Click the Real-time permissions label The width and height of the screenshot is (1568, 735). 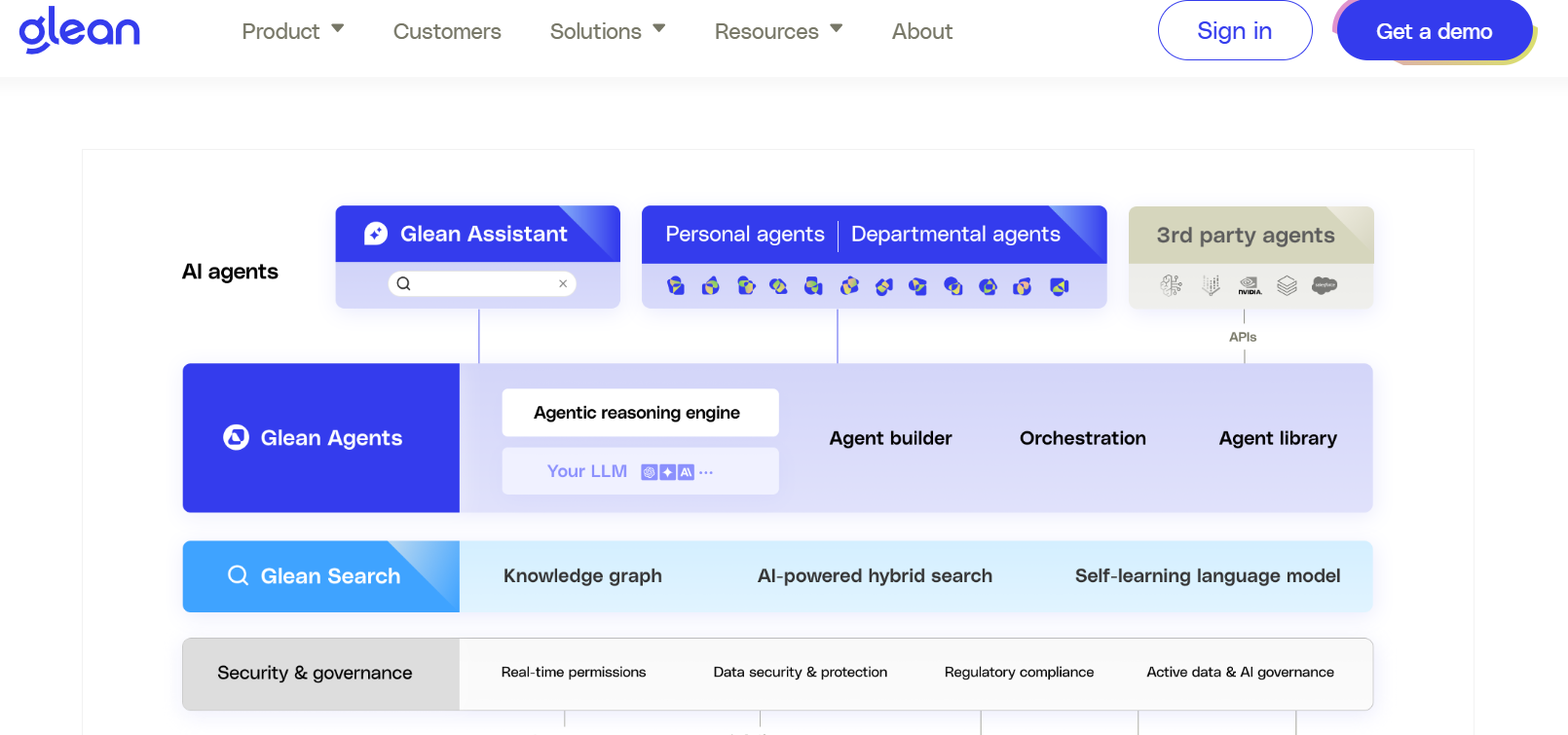tap(574, 672)
